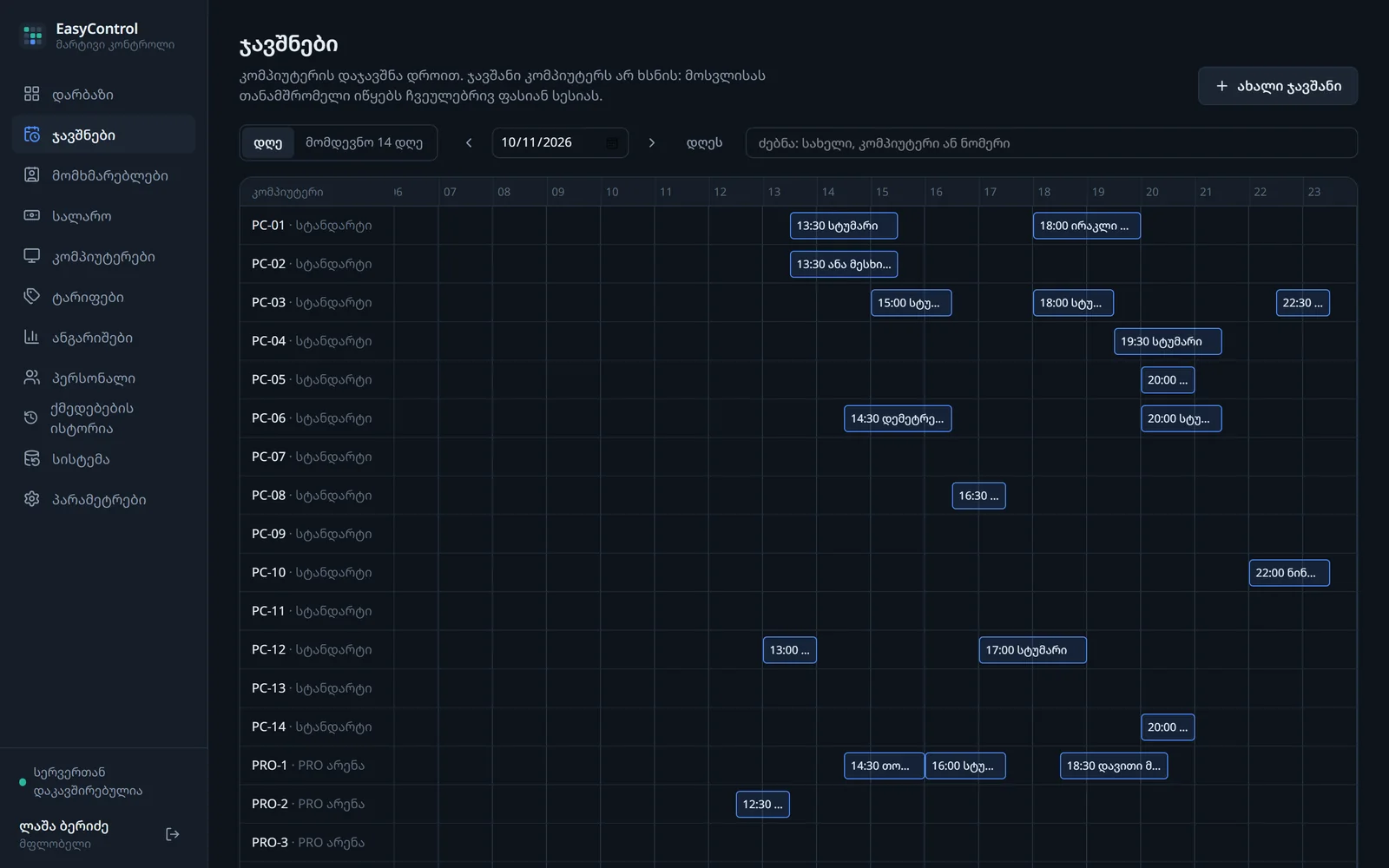Click the logout icon next to ლაშა ბერიძე
Image resolution: width=1389 pixels, height=868 pixels.
click(x=173, y=834)
